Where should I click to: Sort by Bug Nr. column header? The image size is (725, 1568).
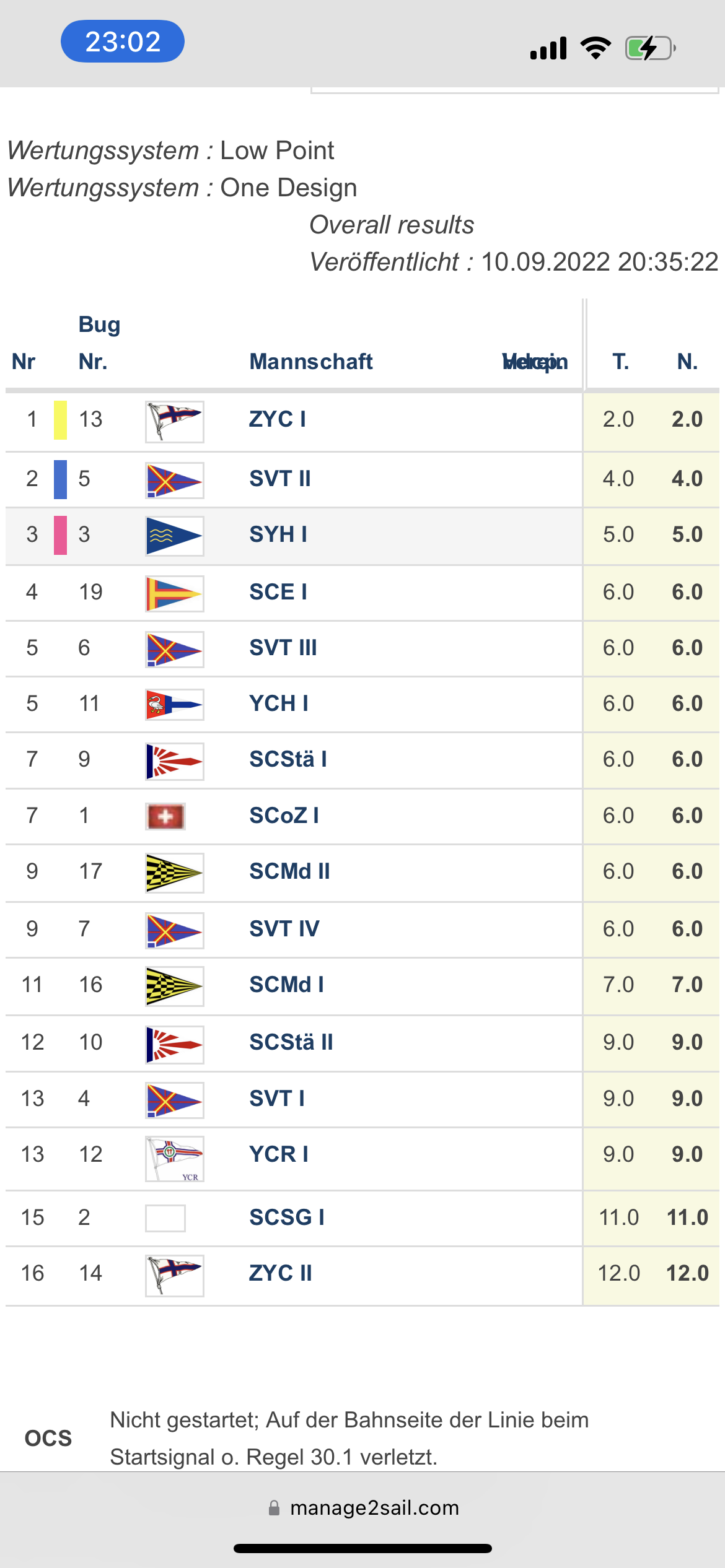pos(94,361)
